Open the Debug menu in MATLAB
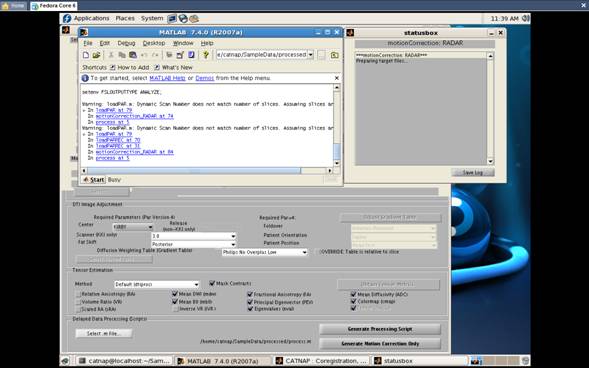Viewport: 589px width, 368px height. [x=126, y=43]
